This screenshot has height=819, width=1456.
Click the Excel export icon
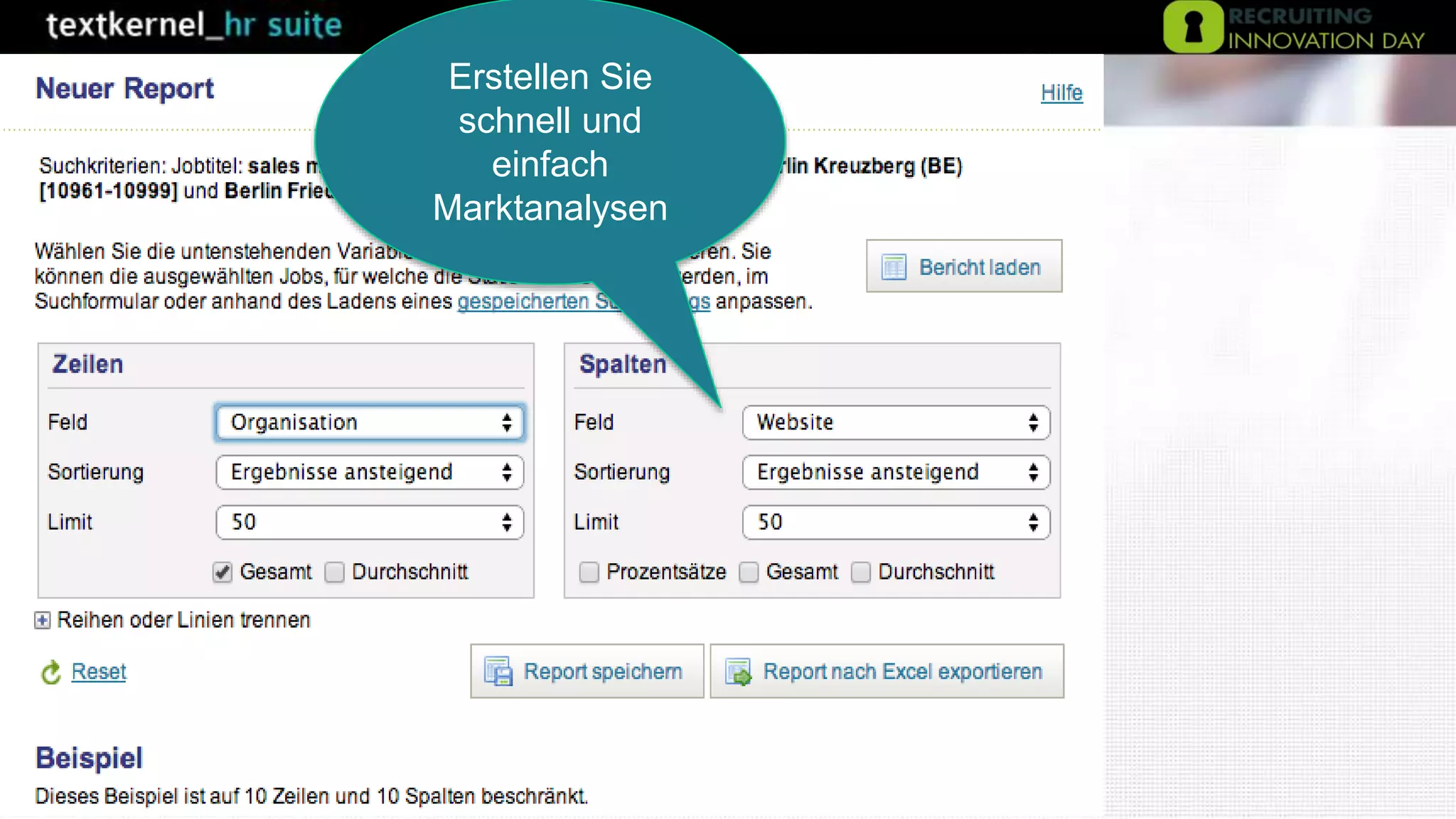click(x=738, y=672)
